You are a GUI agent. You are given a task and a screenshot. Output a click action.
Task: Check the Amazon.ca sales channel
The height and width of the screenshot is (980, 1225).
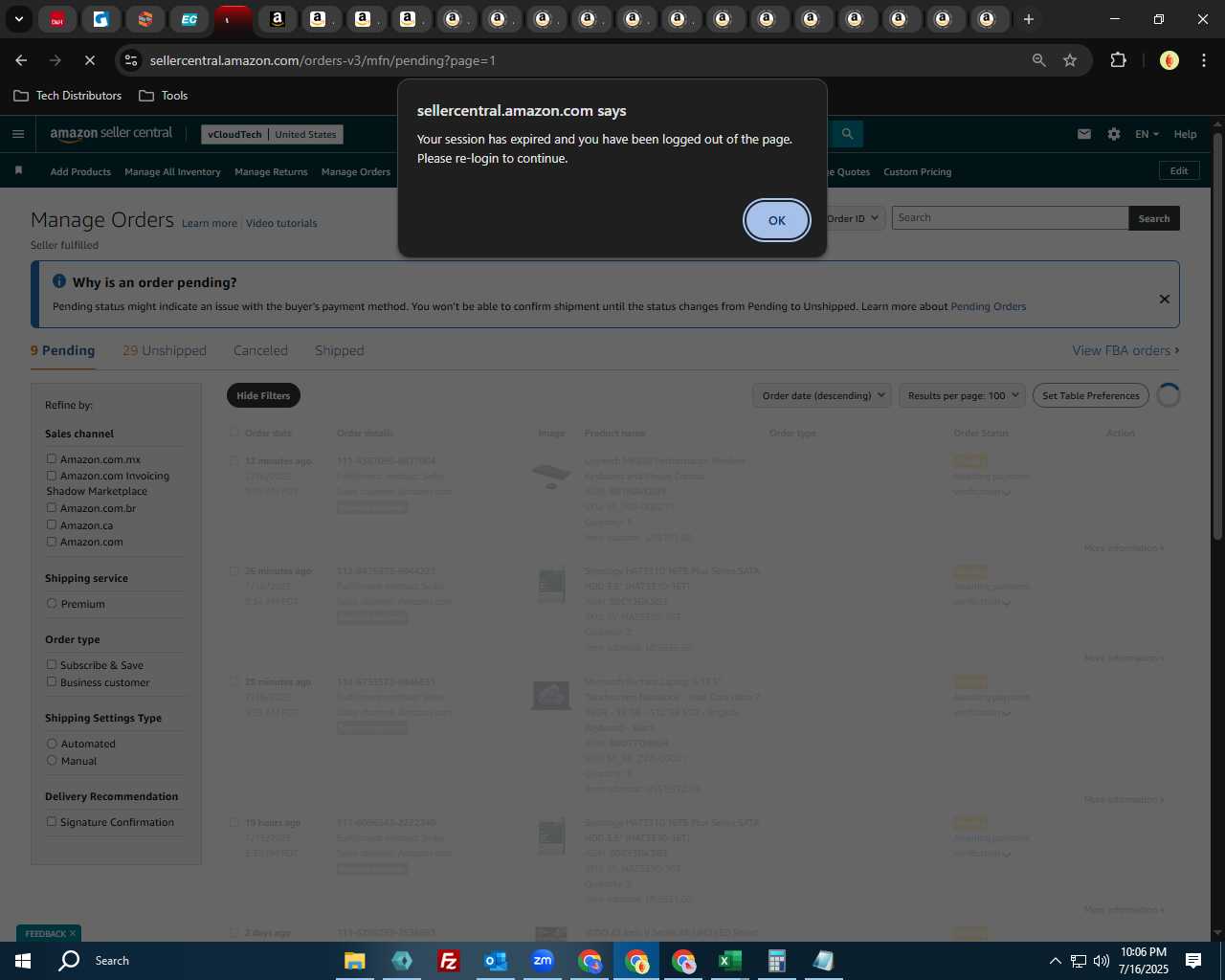(x=52, y=524)
